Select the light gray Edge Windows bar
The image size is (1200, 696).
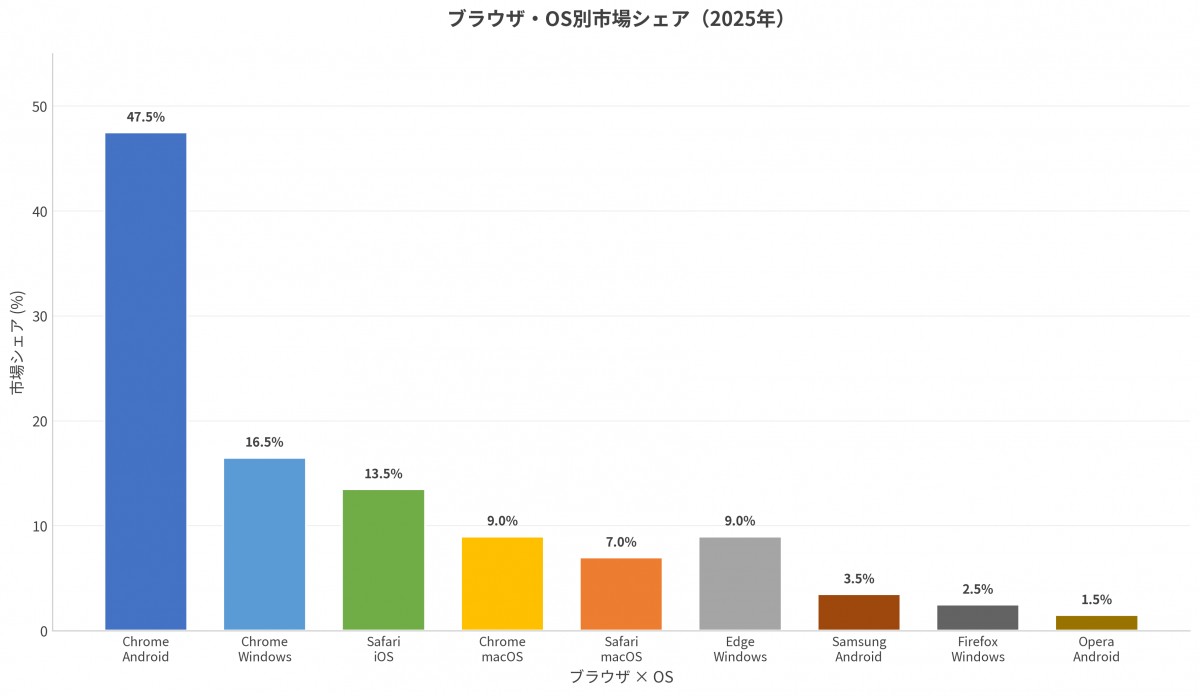pyautogui.click(x=740, y=583)
